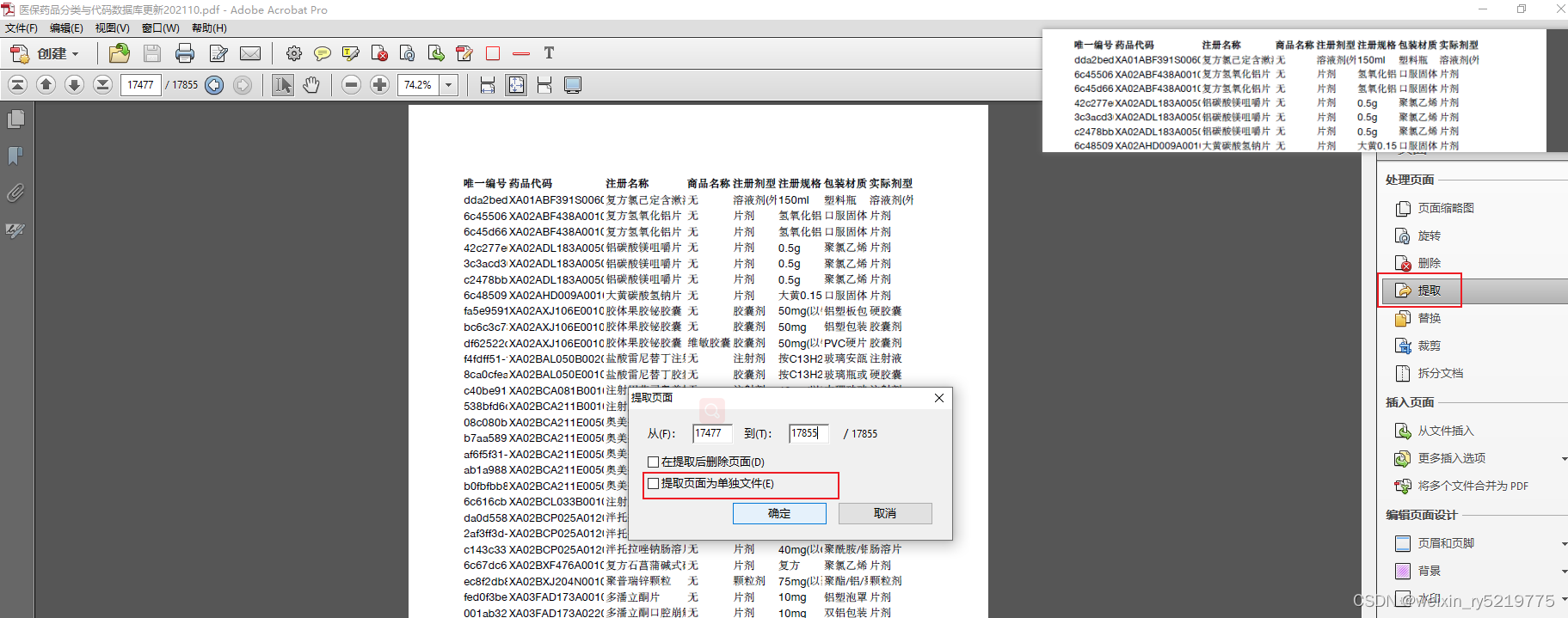The height and width of the screenshot is (618, 1568).
Task: Click the rotate pages toolbar icon
Action: pos(408,53)
